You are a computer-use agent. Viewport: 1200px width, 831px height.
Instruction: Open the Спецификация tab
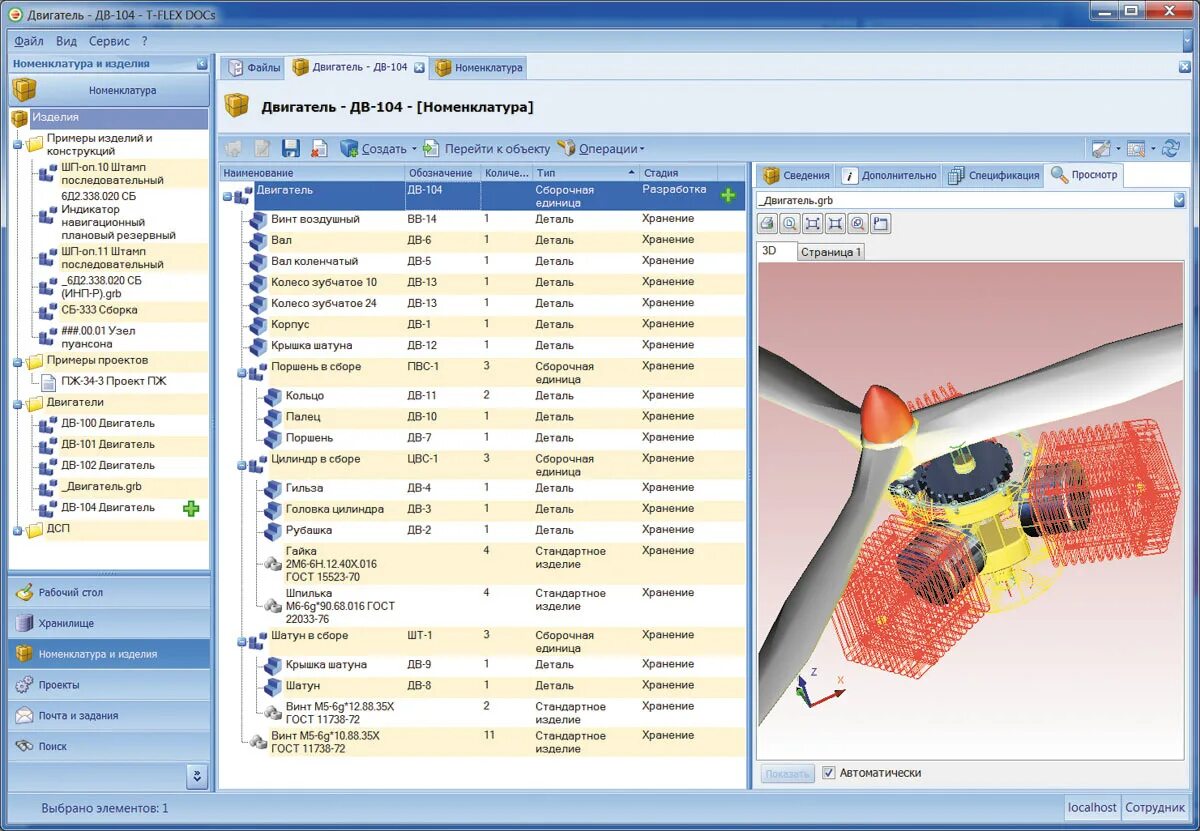[x=994, y=175]
